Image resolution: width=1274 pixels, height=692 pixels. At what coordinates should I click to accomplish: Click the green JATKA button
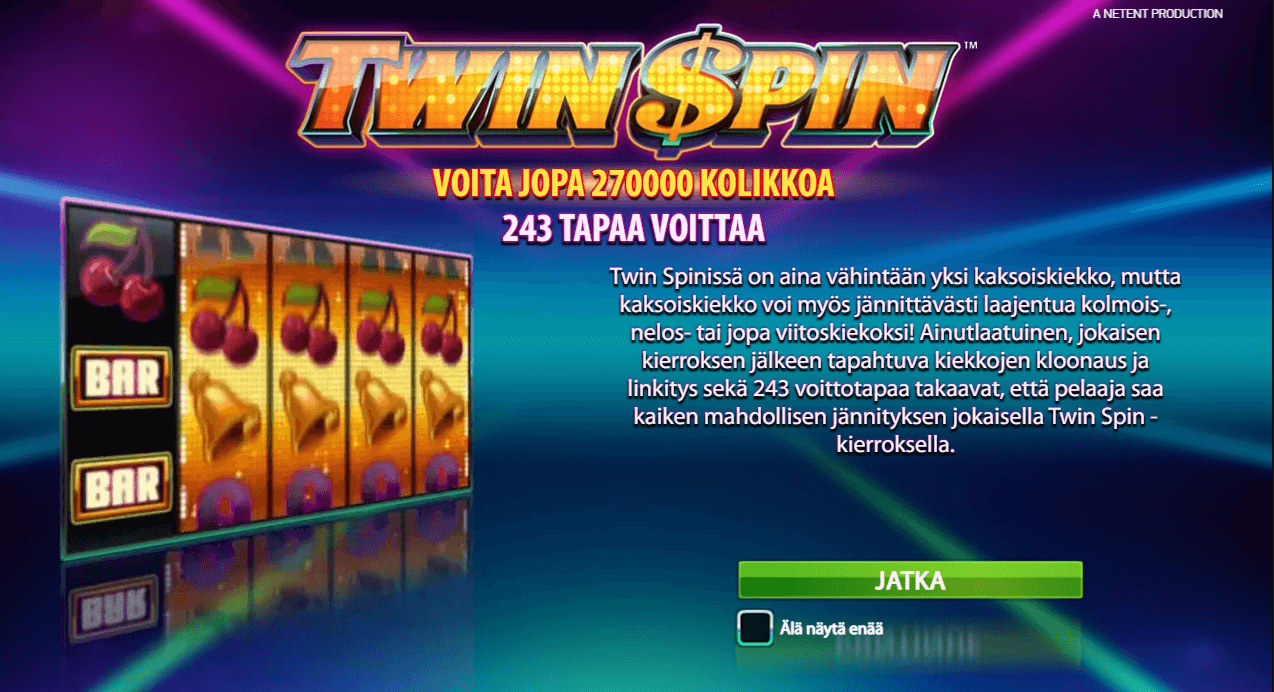pos(910,581)
